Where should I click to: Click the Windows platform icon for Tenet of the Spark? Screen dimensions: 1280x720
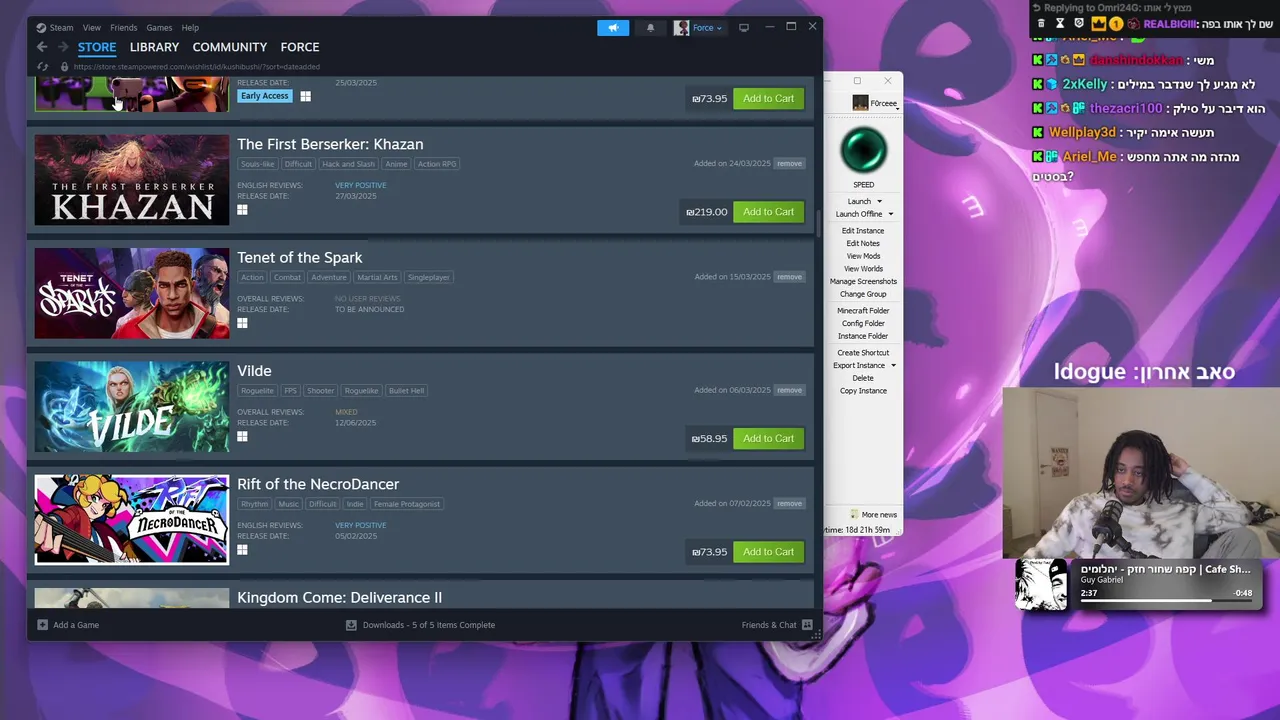(242, 323)
